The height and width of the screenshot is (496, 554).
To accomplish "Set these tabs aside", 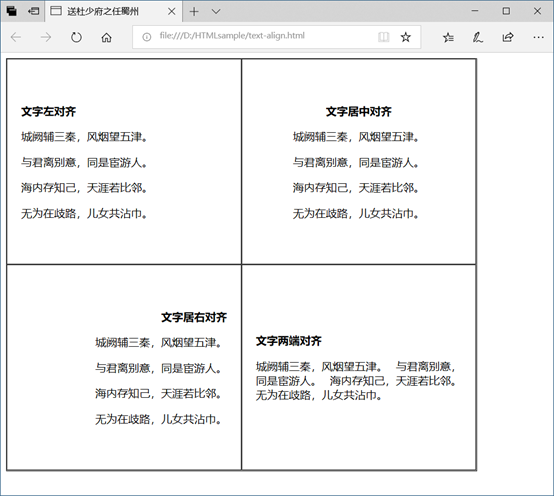I will [x=34, y=11].
